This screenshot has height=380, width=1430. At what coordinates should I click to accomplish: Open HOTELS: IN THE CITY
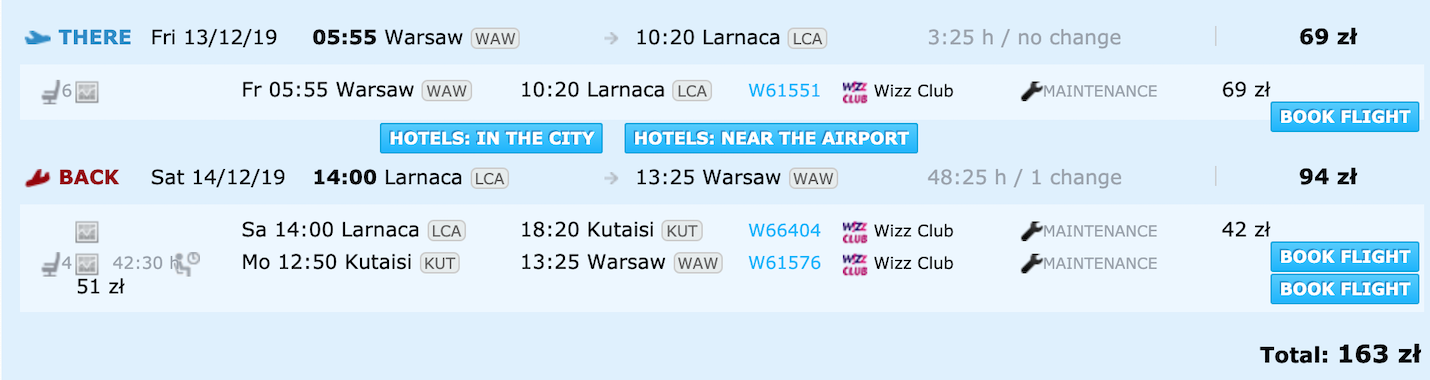pyautogui.click(x=491, y=138)
